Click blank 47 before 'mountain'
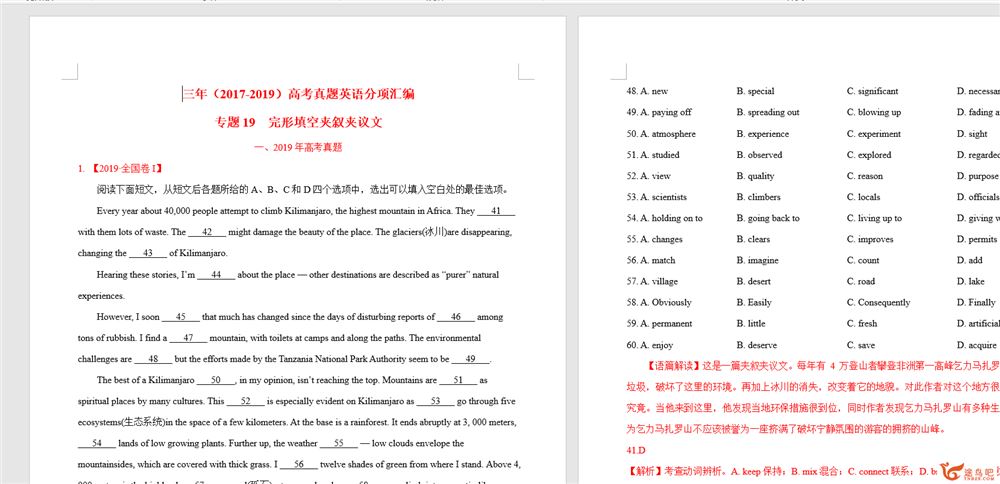Image resolution: width=1000 pixels, height=484 pixels. point(188,338)
